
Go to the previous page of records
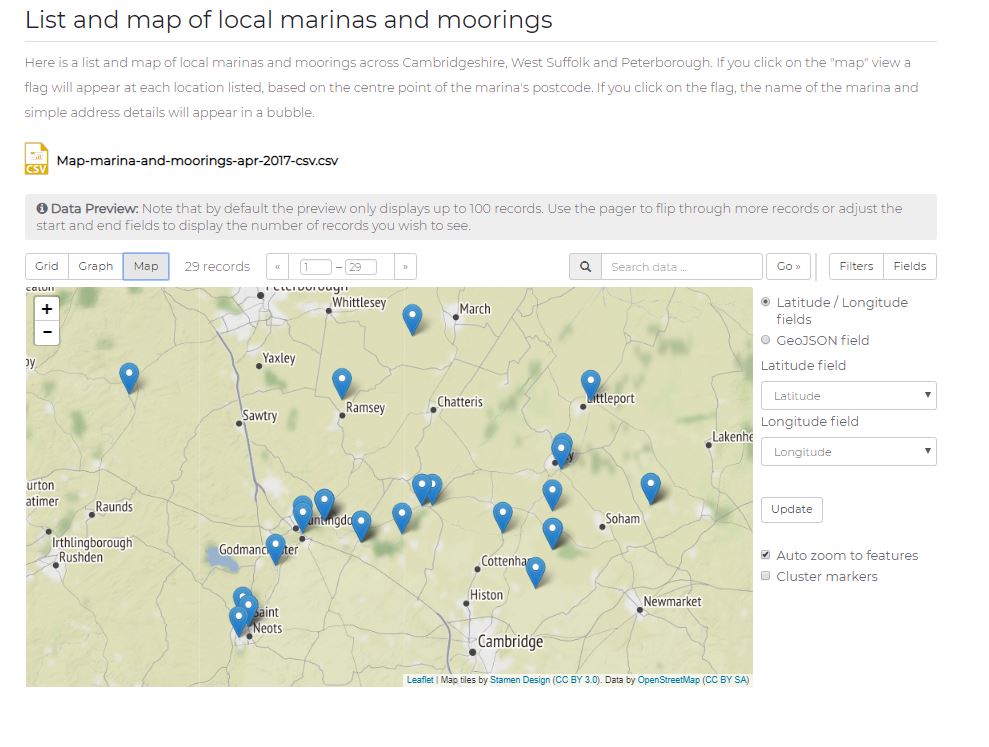click(277, 266)
